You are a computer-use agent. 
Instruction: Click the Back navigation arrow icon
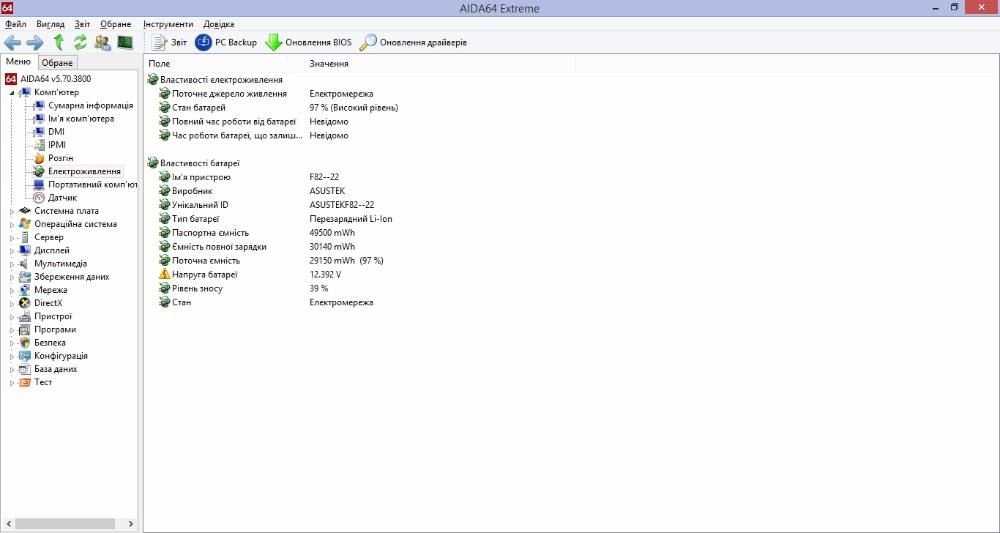[13, 43]
